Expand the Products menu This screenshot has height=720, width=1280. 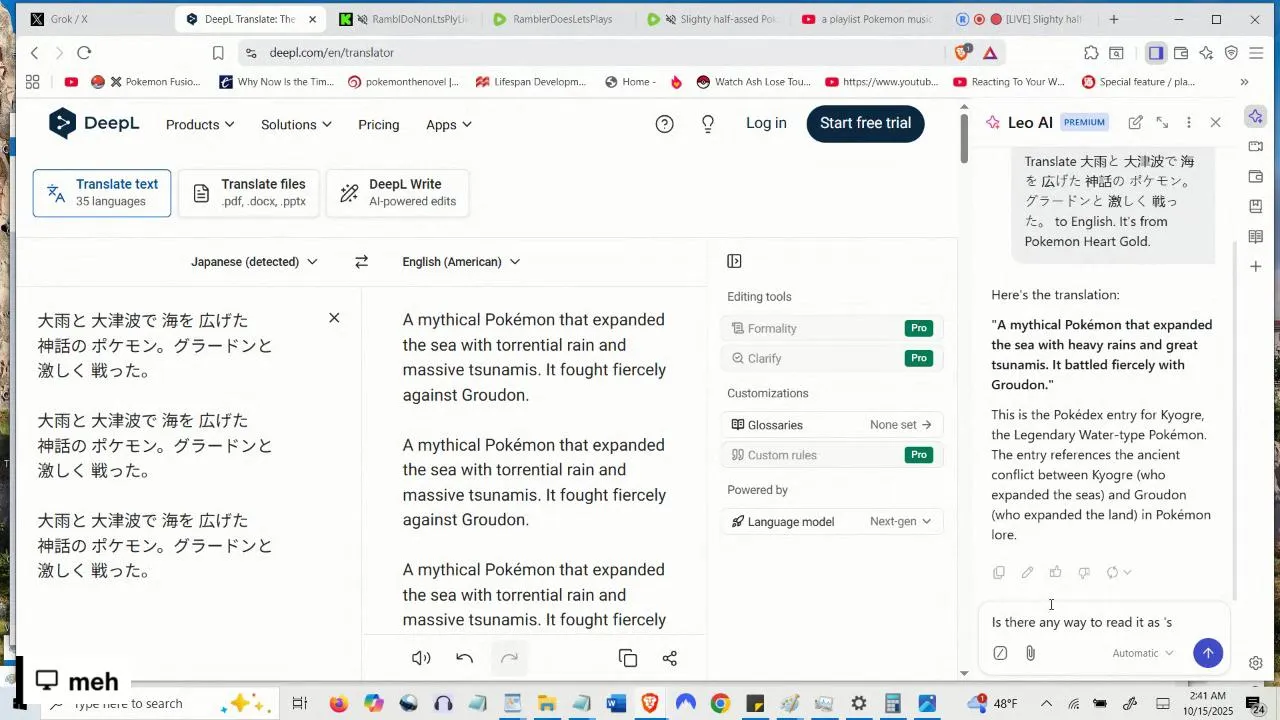200,124
